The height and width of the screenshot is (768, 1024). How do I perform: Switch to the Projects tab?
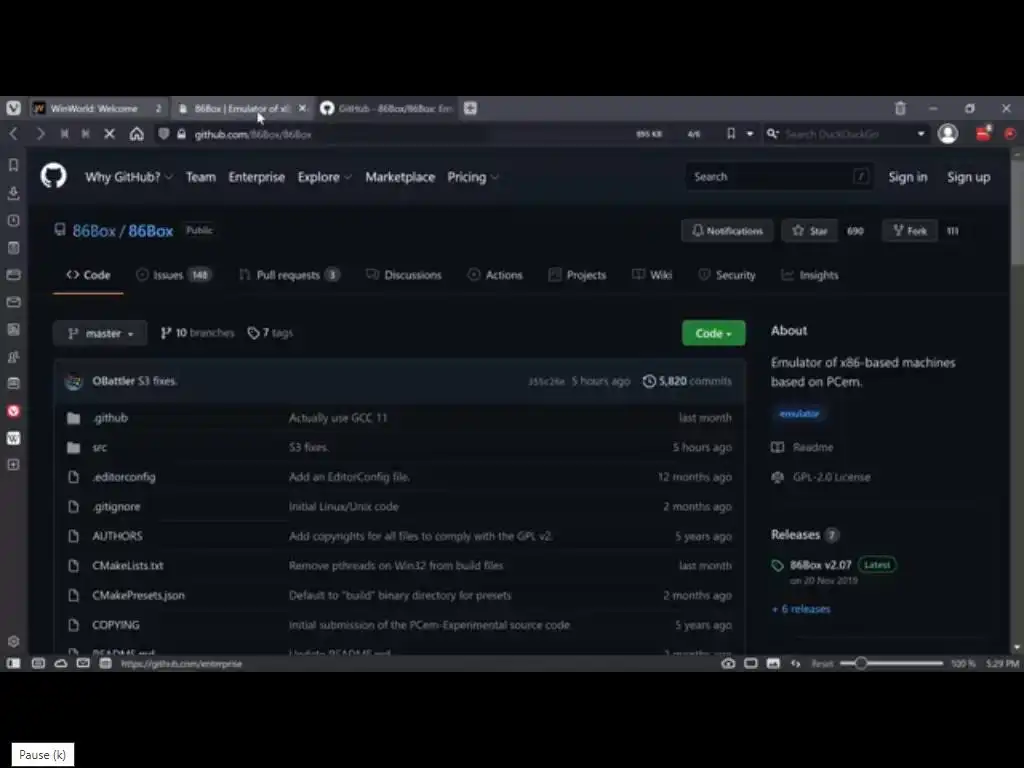pyautogui.click(x=577, y=275)
